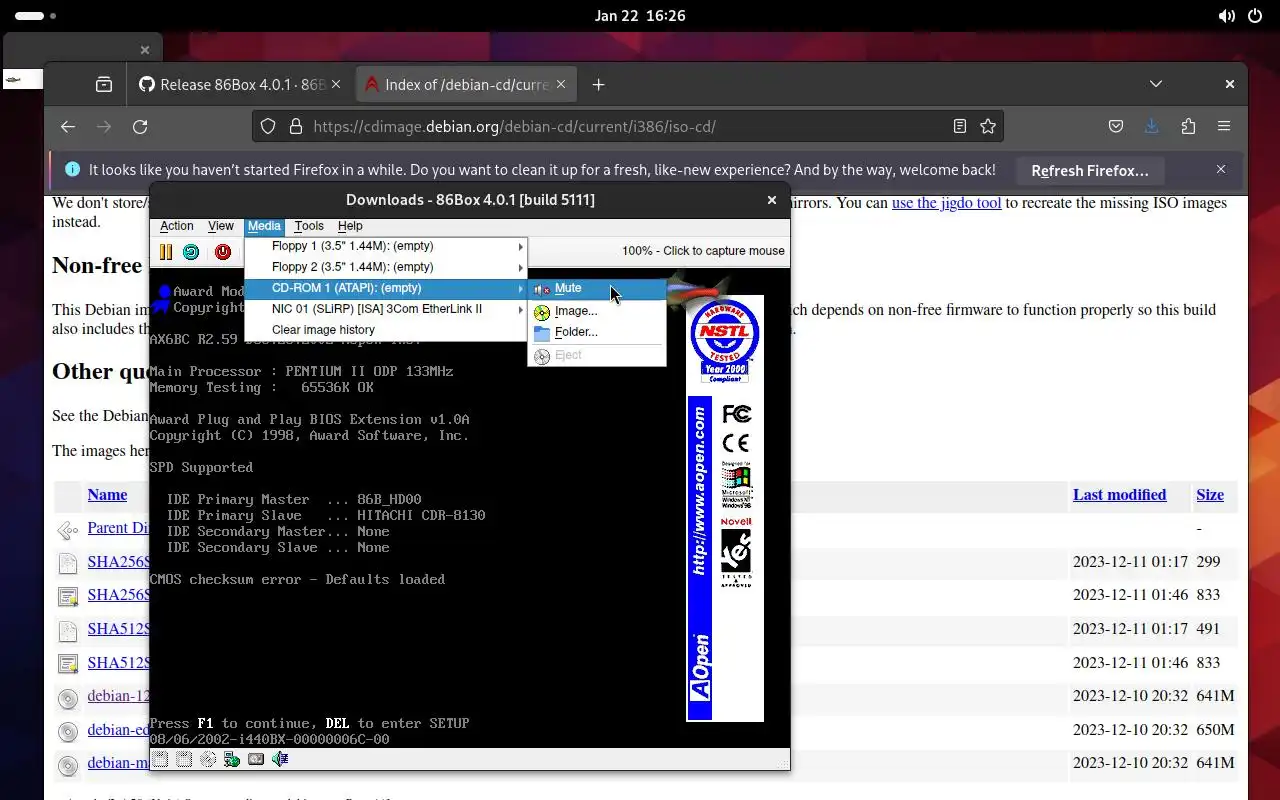Viewport: 1280px width, 800px height.
Task: Close the open Media menu
Action: (265, 226)
